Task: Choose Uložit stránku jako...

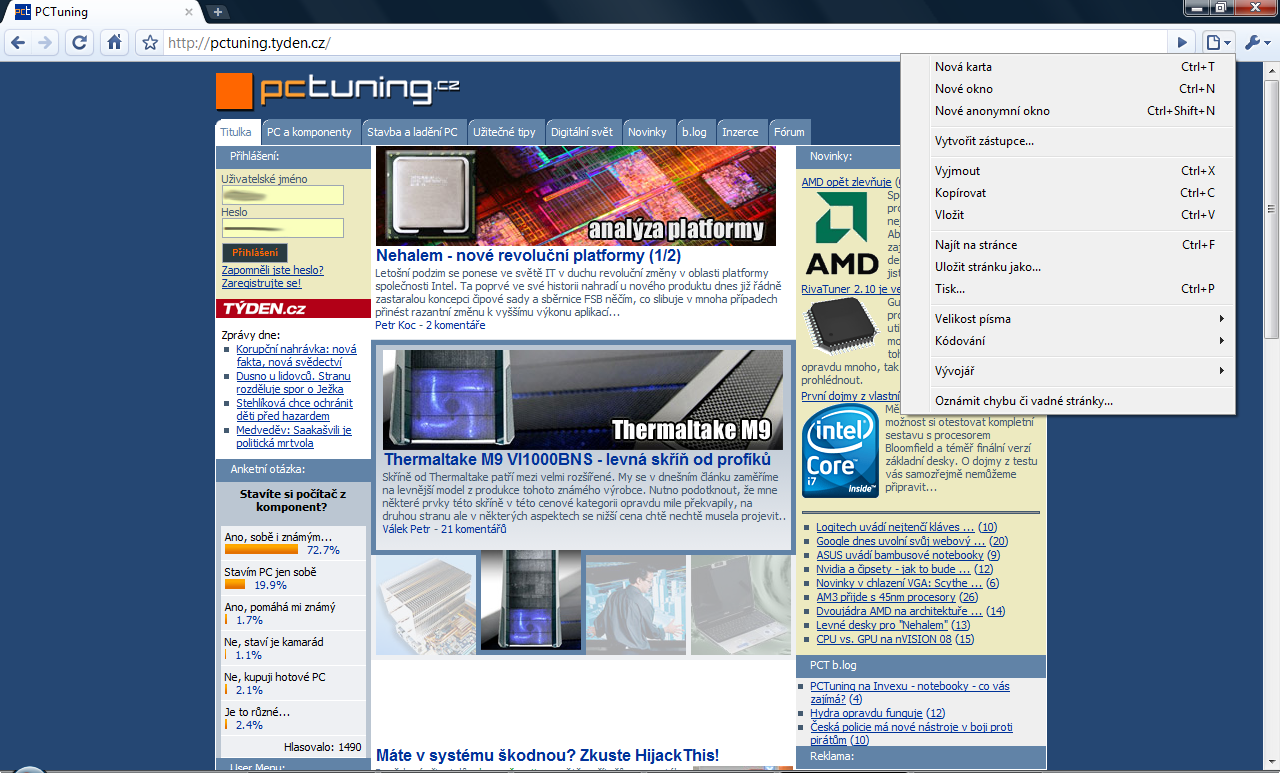Action: (x=1068, y=267)
